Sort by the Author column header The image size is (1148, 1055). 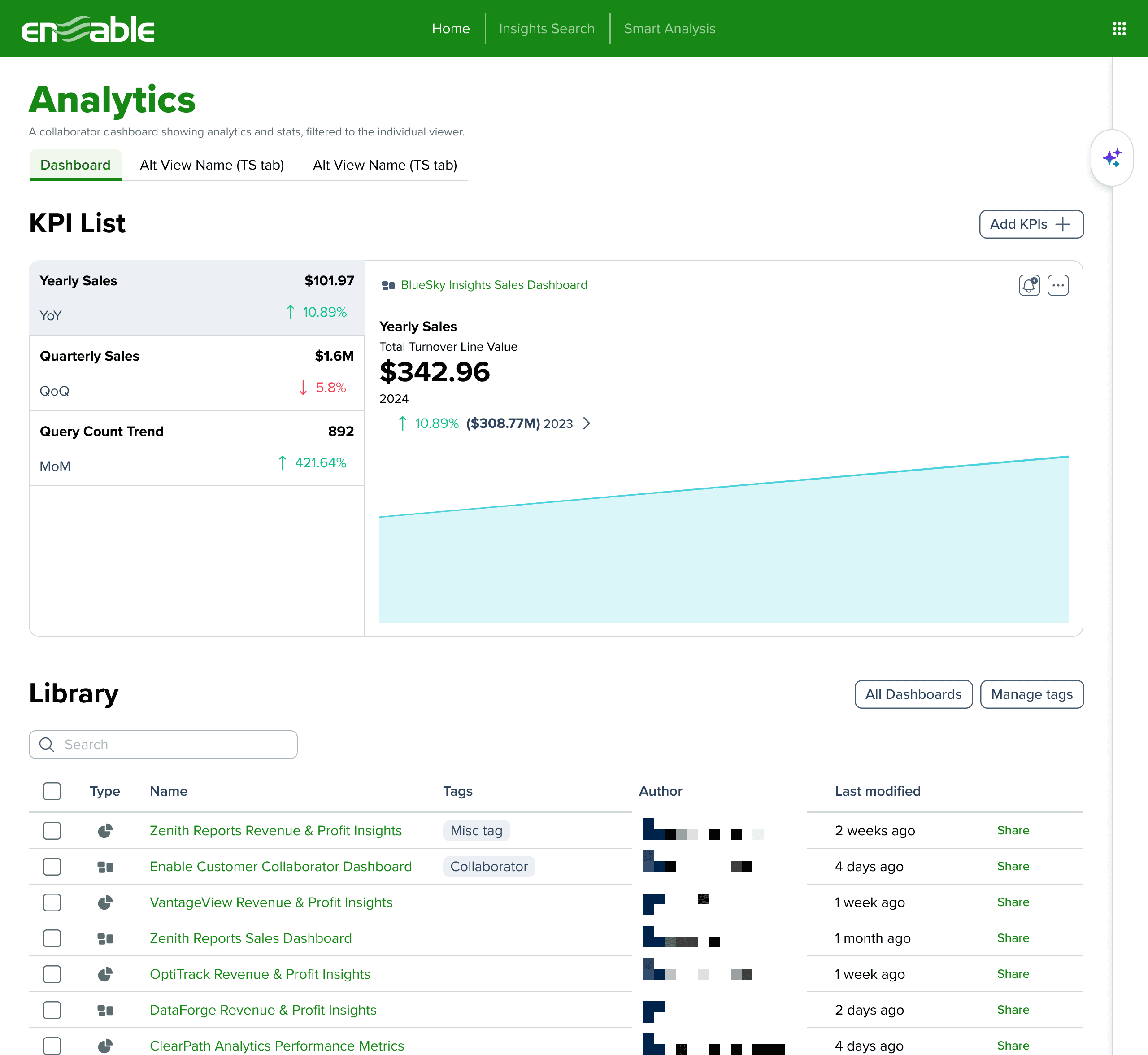661,791
